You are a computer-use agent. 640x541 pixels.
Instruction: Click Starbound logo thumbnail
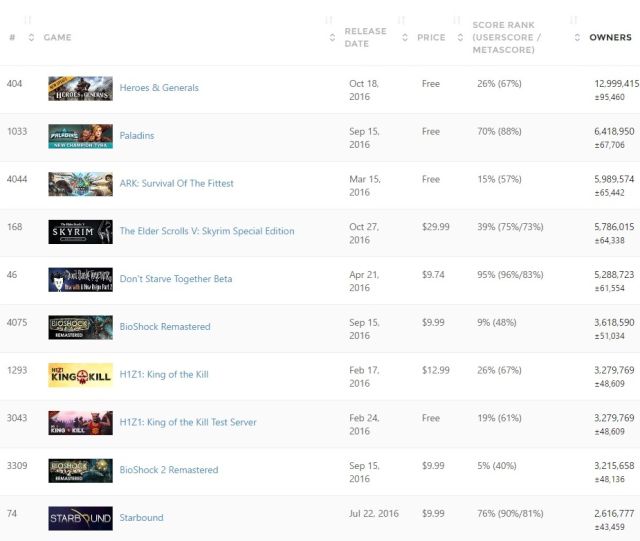pos(80,518)
